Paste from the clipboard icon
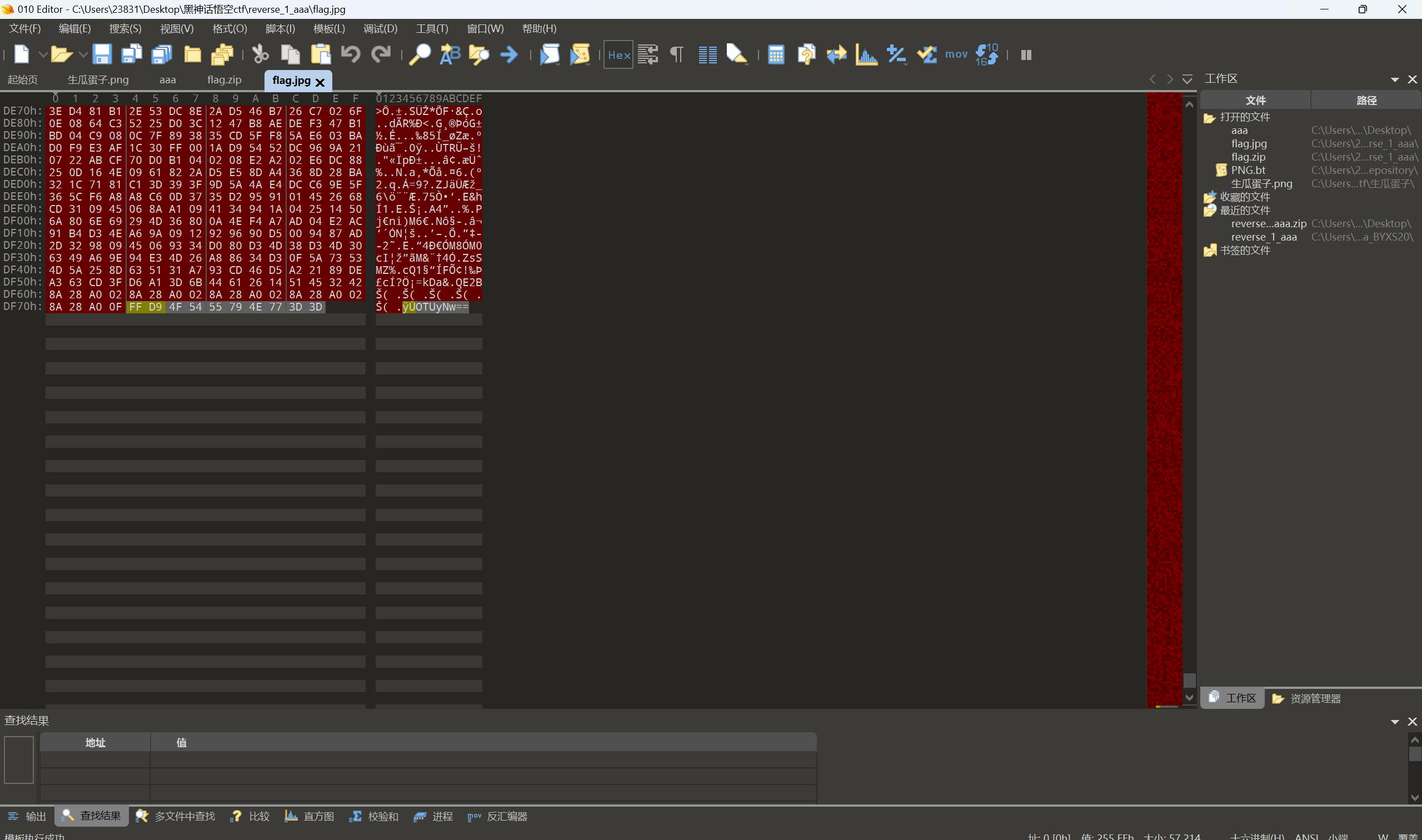 [x=321, y=54]
